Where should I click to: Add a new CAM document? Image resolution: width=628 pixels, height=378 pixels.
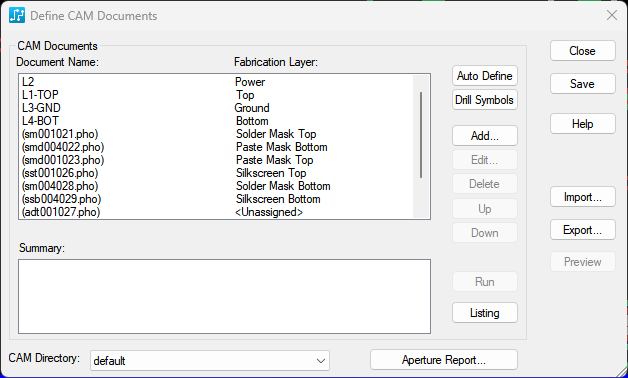(x=485, y=136)
